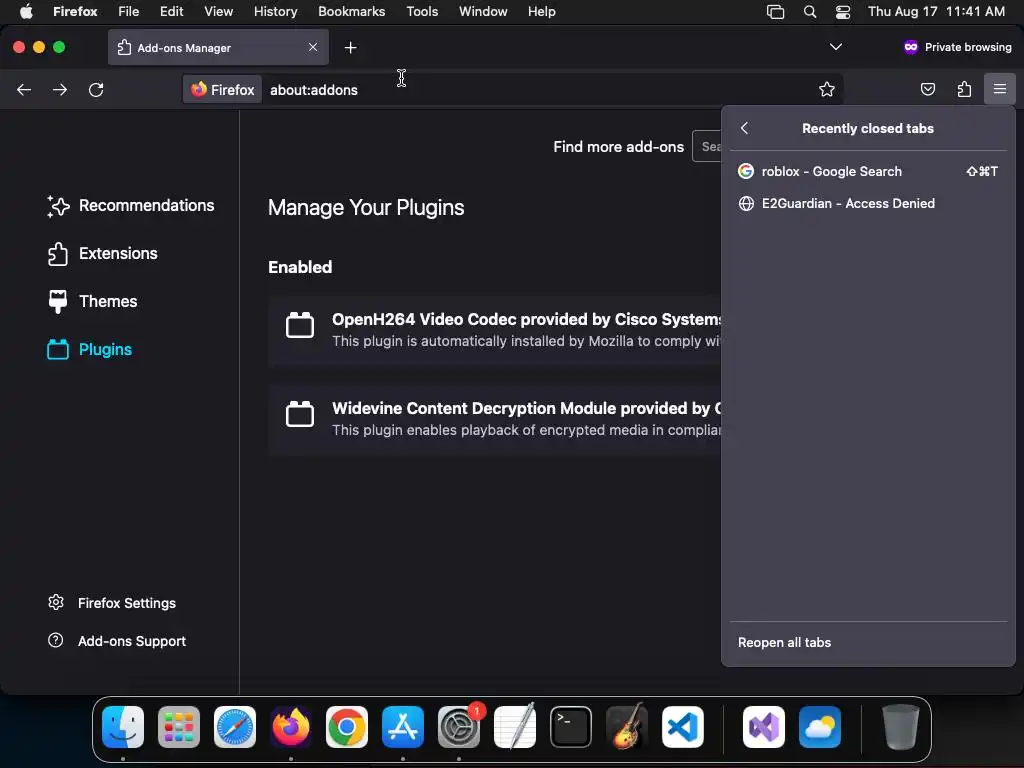
Task: Select the Add-ons Manager tab
Action: (218, 47)
